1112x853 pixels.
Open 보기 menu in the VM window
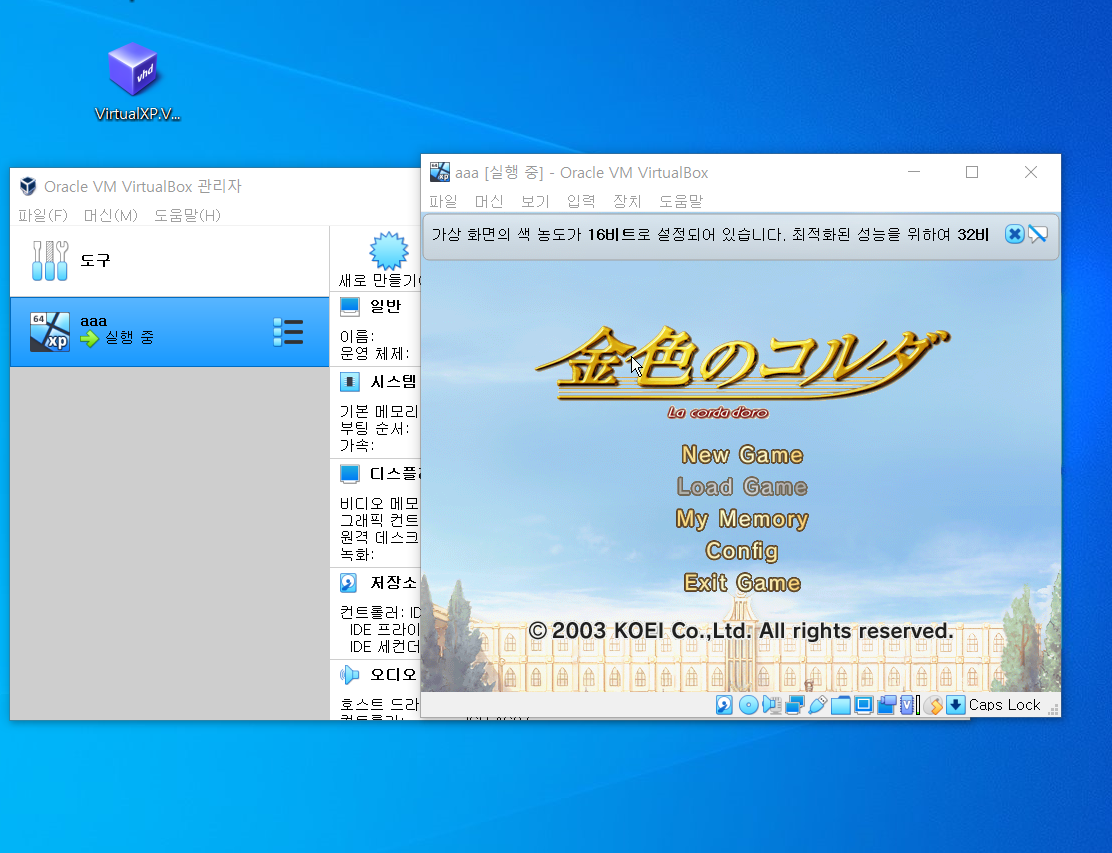(535, 201)
